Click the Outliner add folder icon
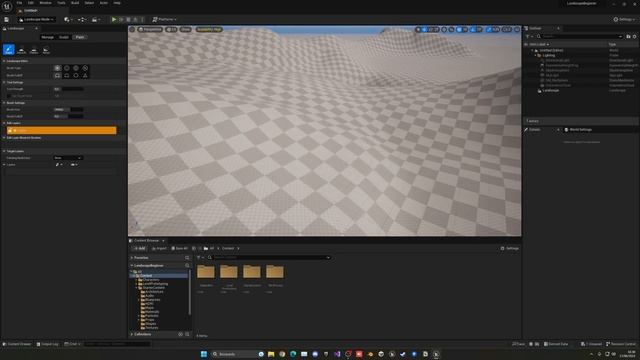This screenshot has height=360, width=640. (628, 36)
